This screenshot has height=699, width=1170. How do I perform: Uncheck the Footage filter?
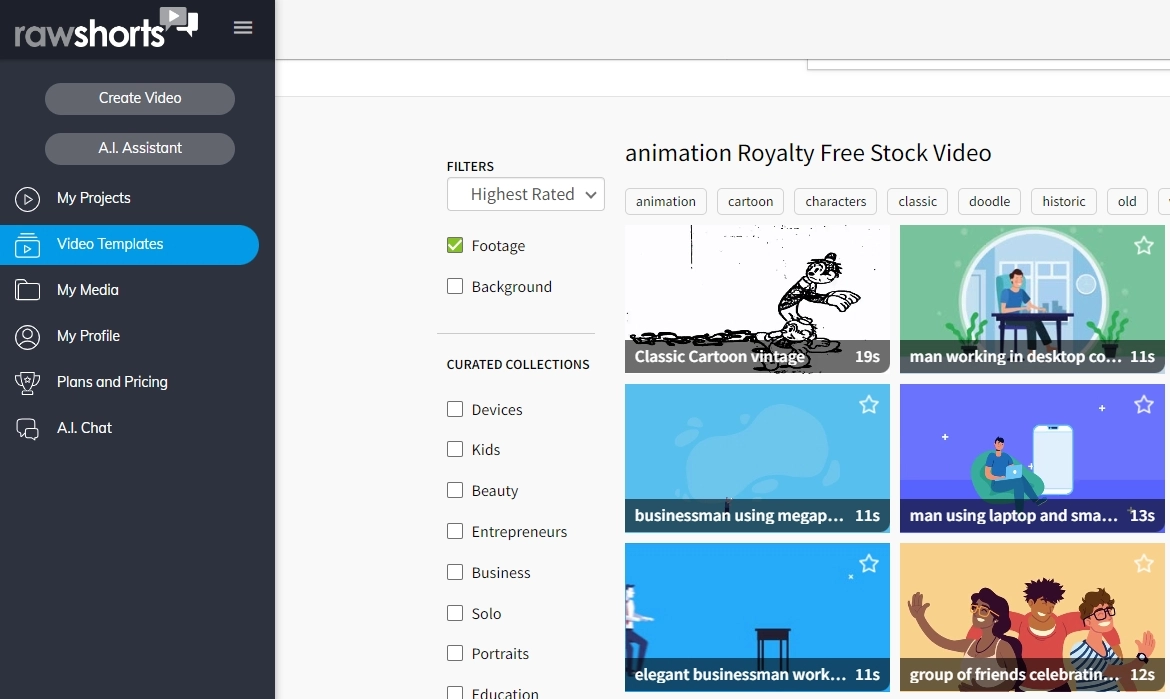click(x=455, y=245)
